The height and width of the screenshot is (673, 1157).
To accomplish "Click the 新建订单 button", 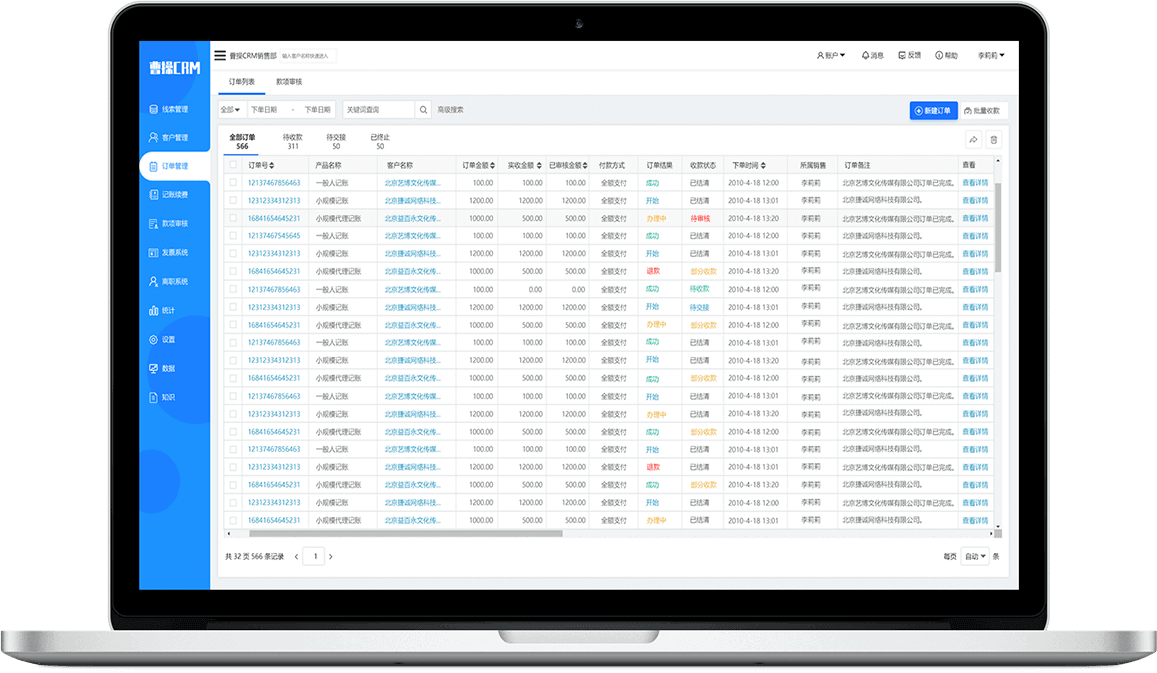I will [933, 111].
